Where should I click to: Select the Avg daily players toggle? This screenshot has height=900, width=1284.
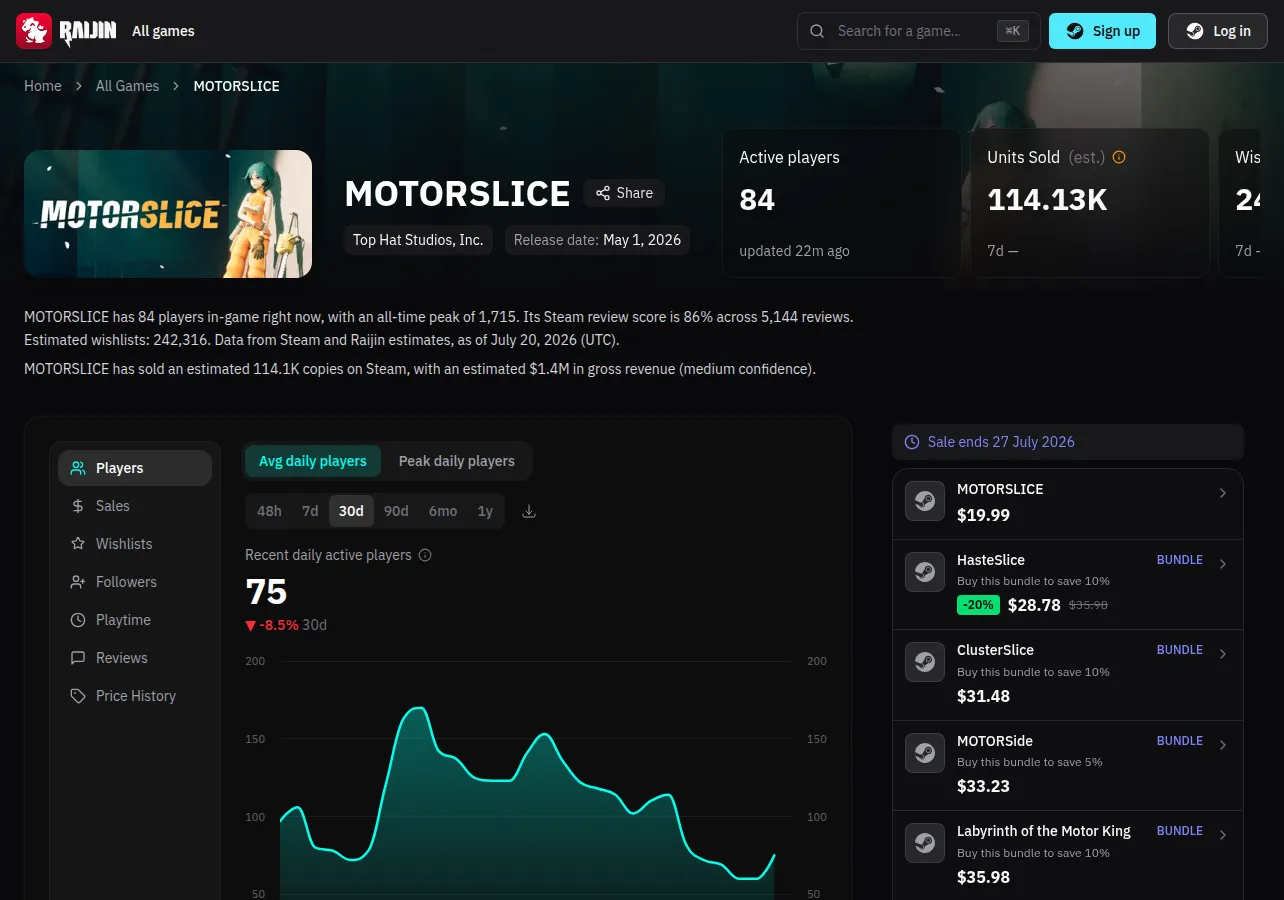click(313, 461)
